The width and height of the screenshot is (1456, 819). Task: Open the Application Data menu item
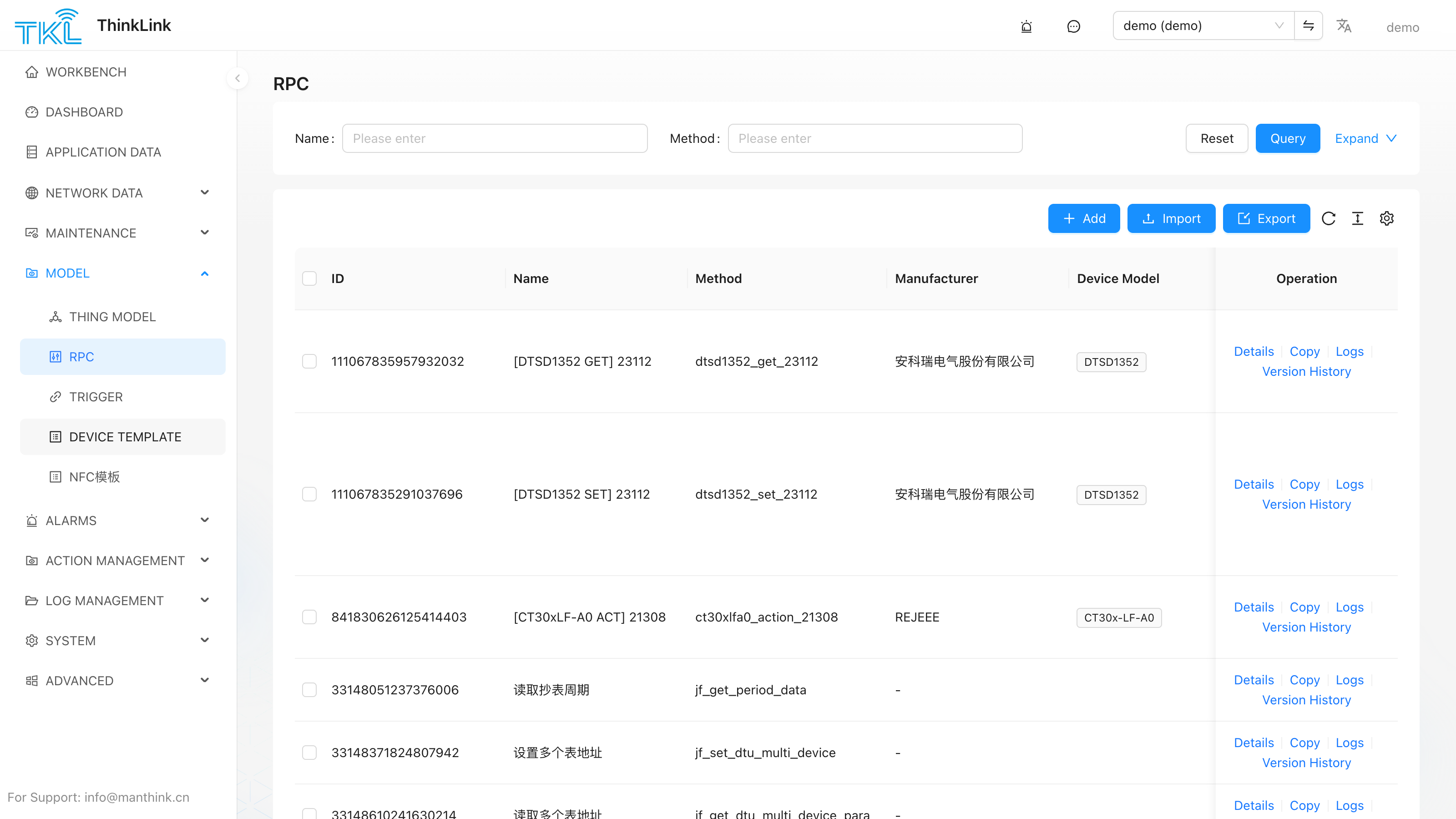[x=123, y=152]
